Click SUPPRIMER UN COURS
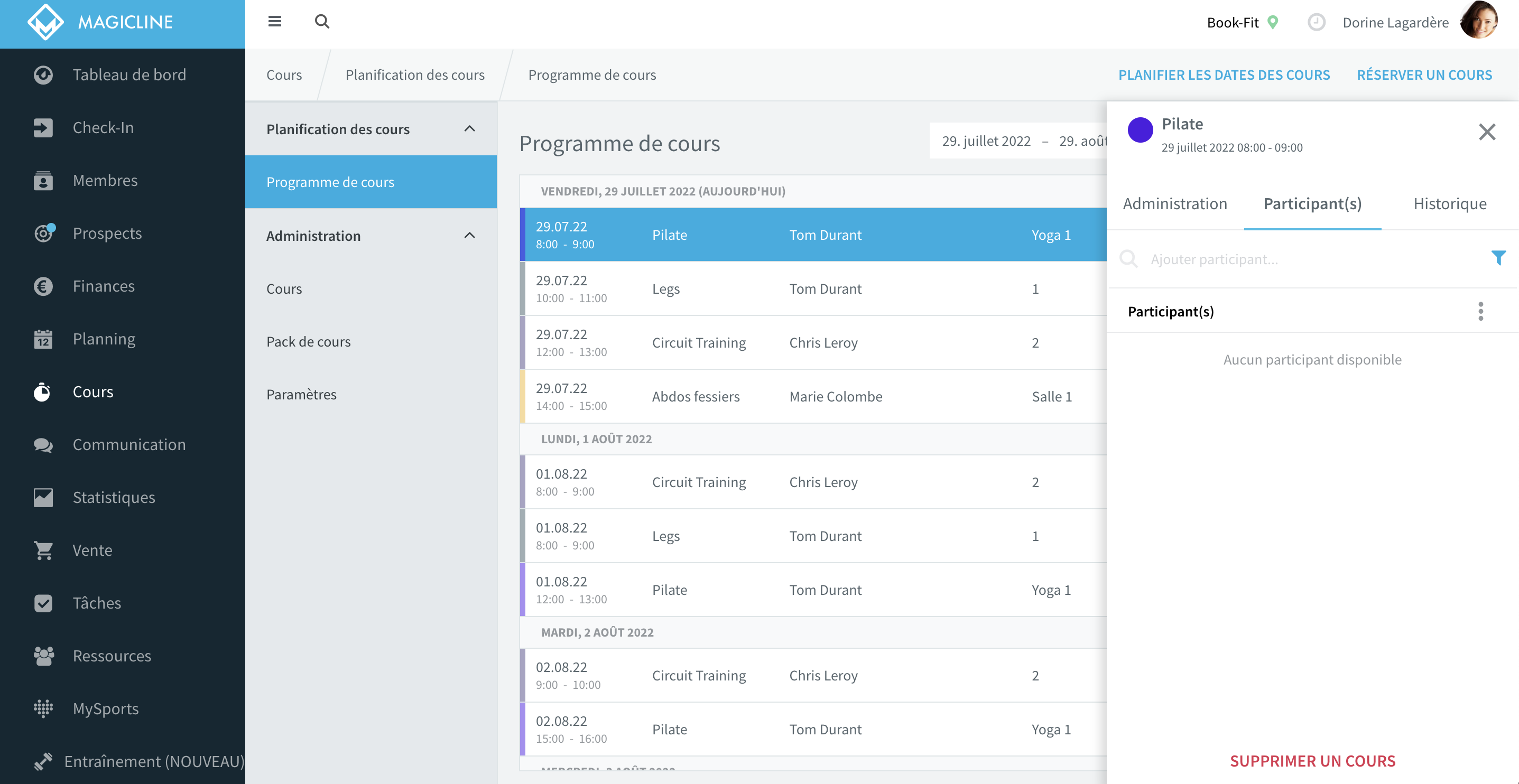The width and height of the screenshot is (1519, 784). pos(1313,760)
